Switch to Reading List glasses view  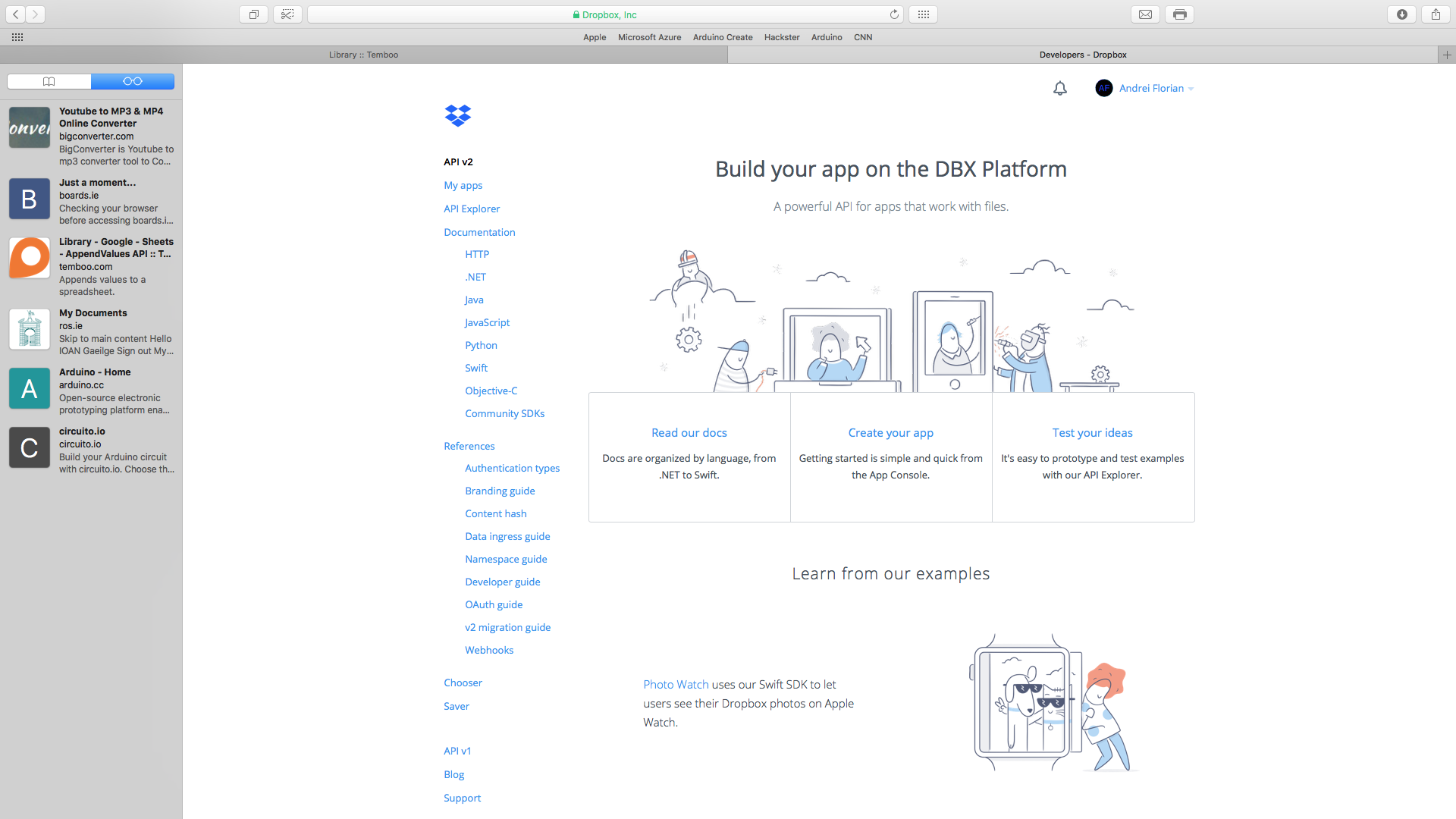pyautogui.click(x=133, y=81)
